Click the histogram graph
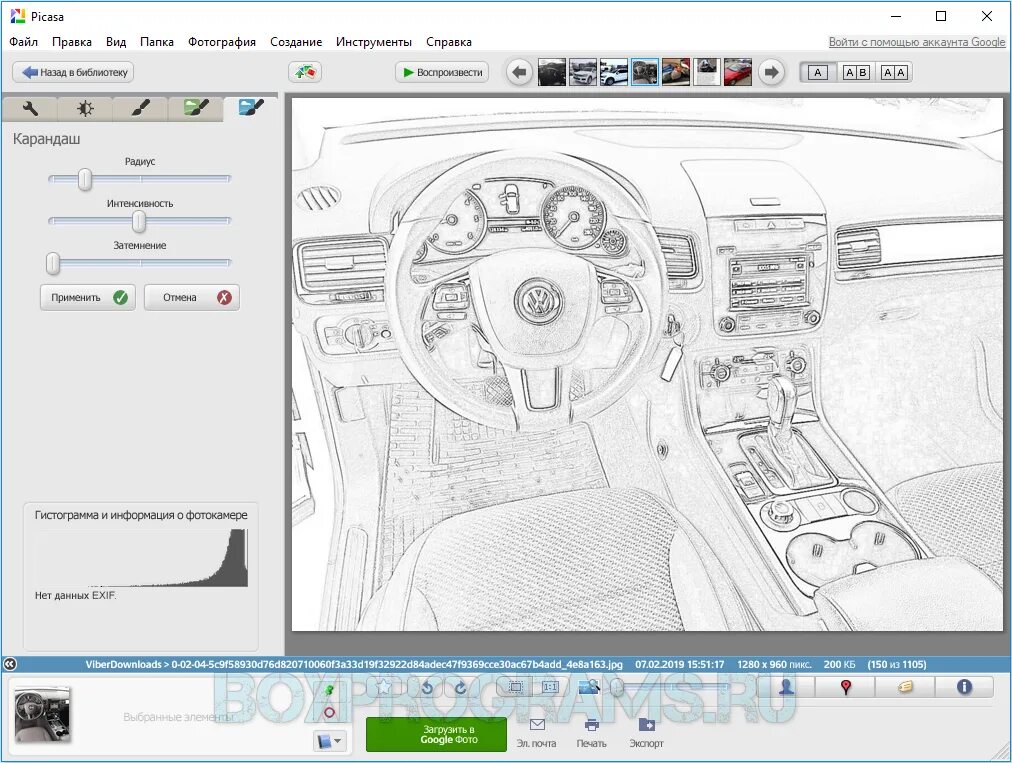 pyautogui.click(x=141, y=557)
